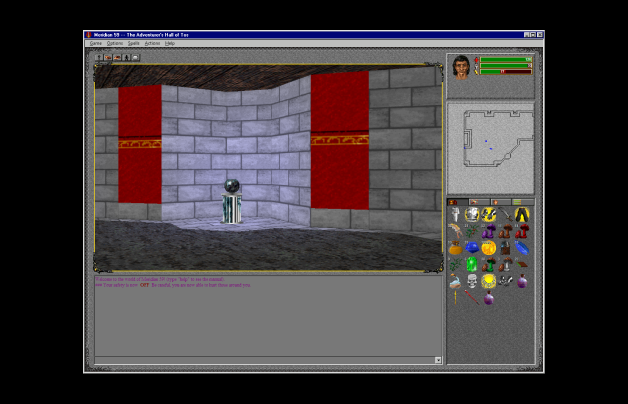Select the purple potion in the last inventory row
Image resolution: width=628 pixels, height=404 pixels.
489,297
